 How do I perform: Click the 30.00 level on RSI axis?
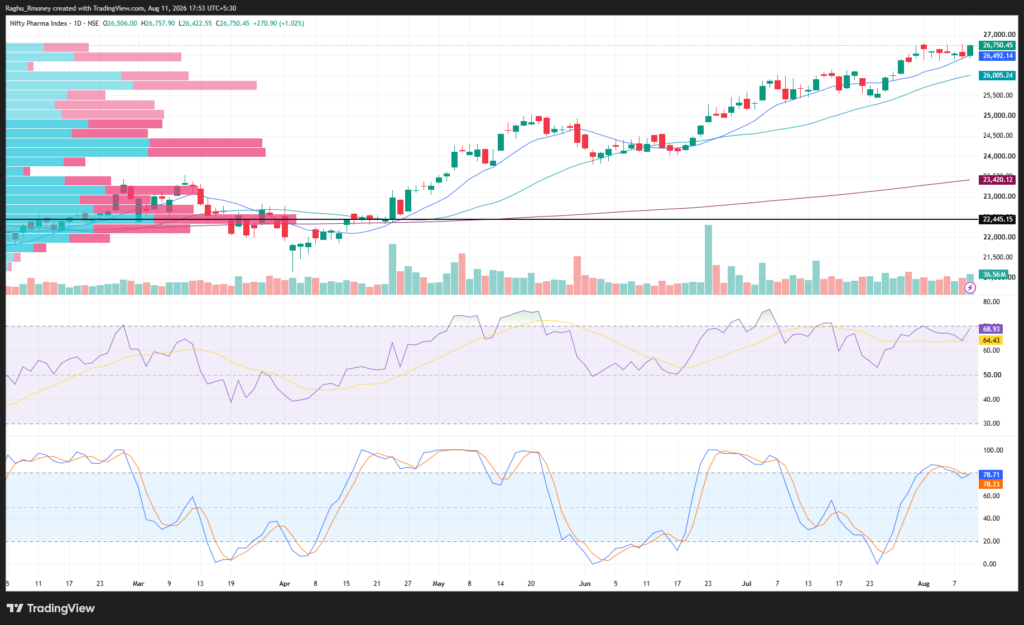pyautogui.click(x=991, y=423)
